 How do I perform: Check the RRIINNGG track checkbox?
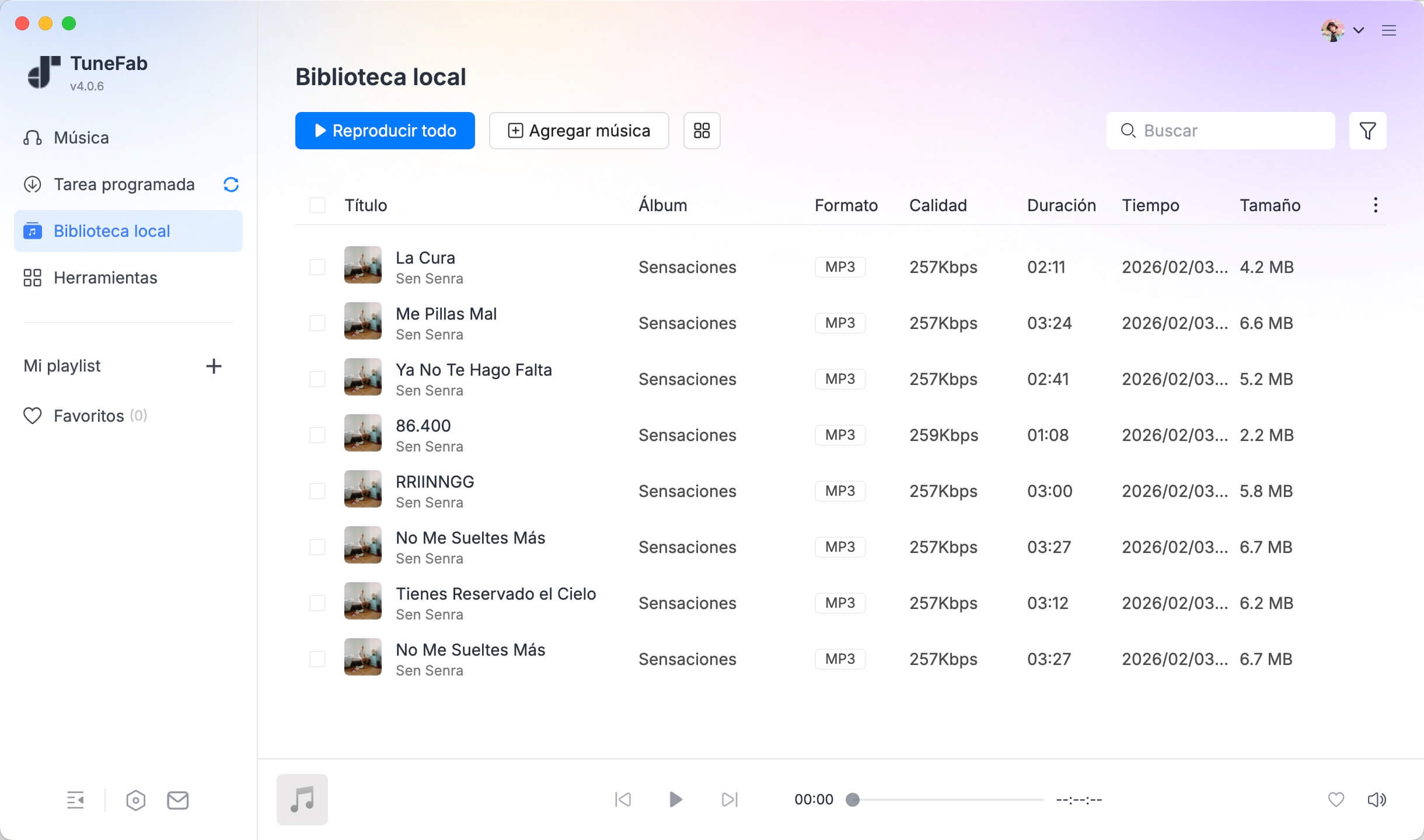[318, 491]
